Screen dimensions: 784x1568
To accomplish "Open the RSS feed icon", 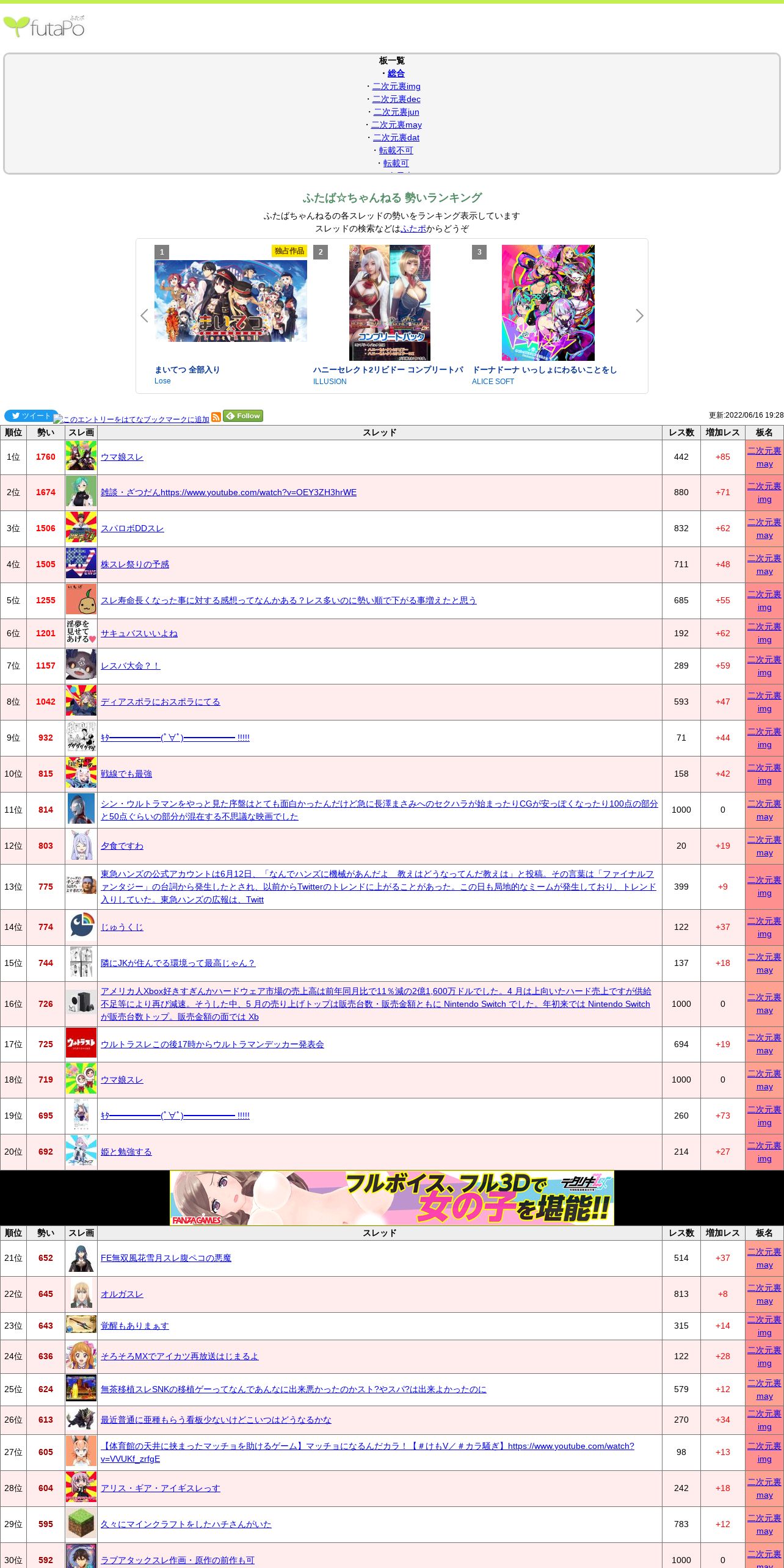I will tap(216, 417).
